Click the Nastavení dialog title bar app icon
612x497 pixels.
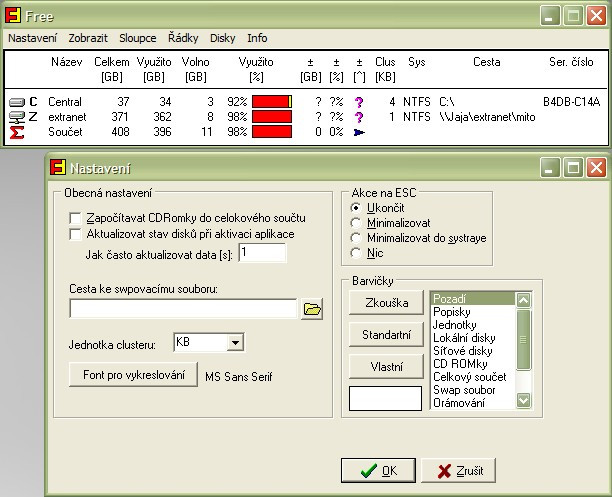pos(57,167)
